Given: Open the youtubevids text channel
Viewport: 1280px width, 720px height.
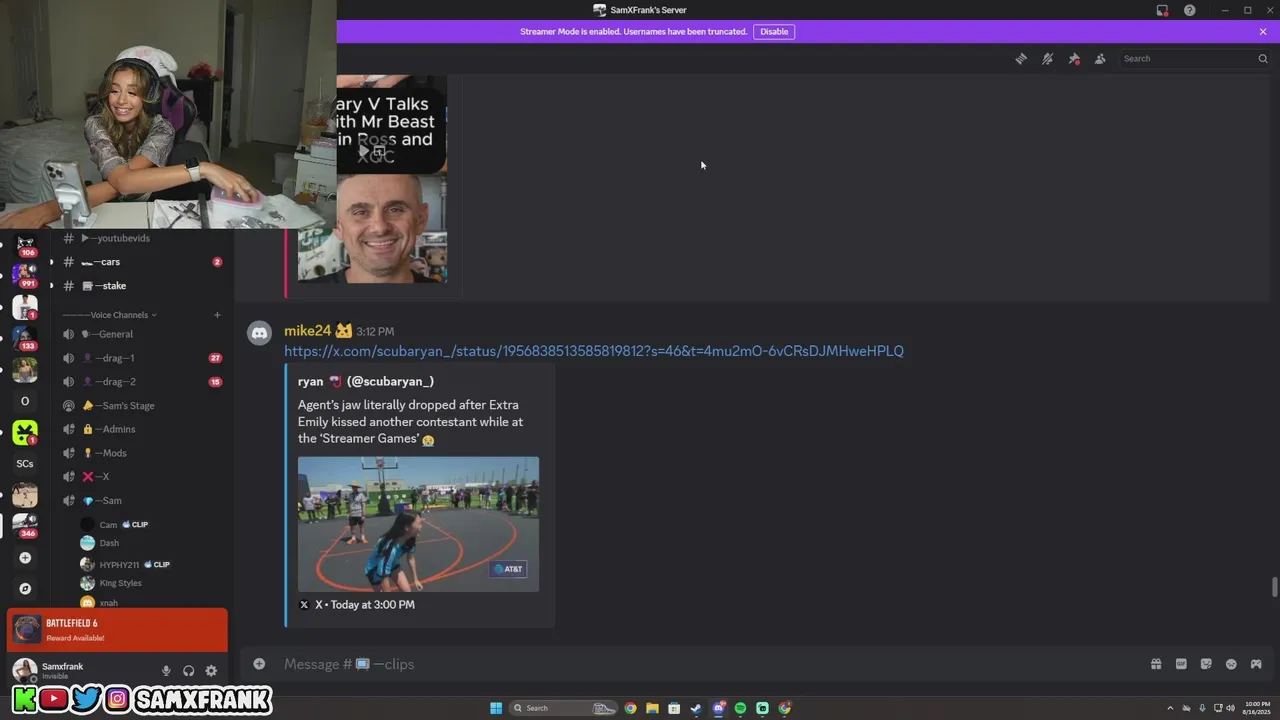Looking at the screenshot, I should tap(142, 238).
